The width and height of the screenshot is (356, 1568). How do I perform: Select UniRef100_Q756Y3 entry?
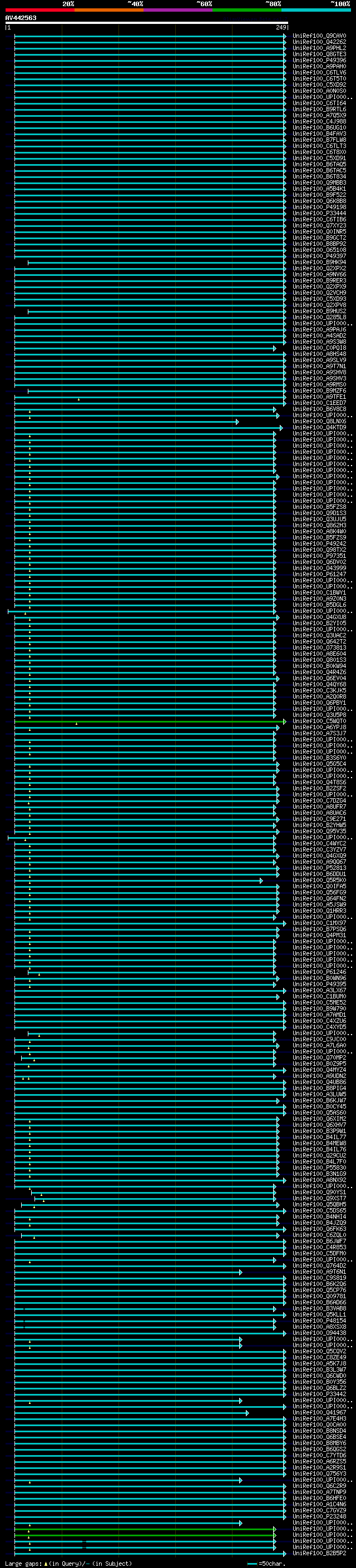pyautogui.click(x=319, y=1473)
